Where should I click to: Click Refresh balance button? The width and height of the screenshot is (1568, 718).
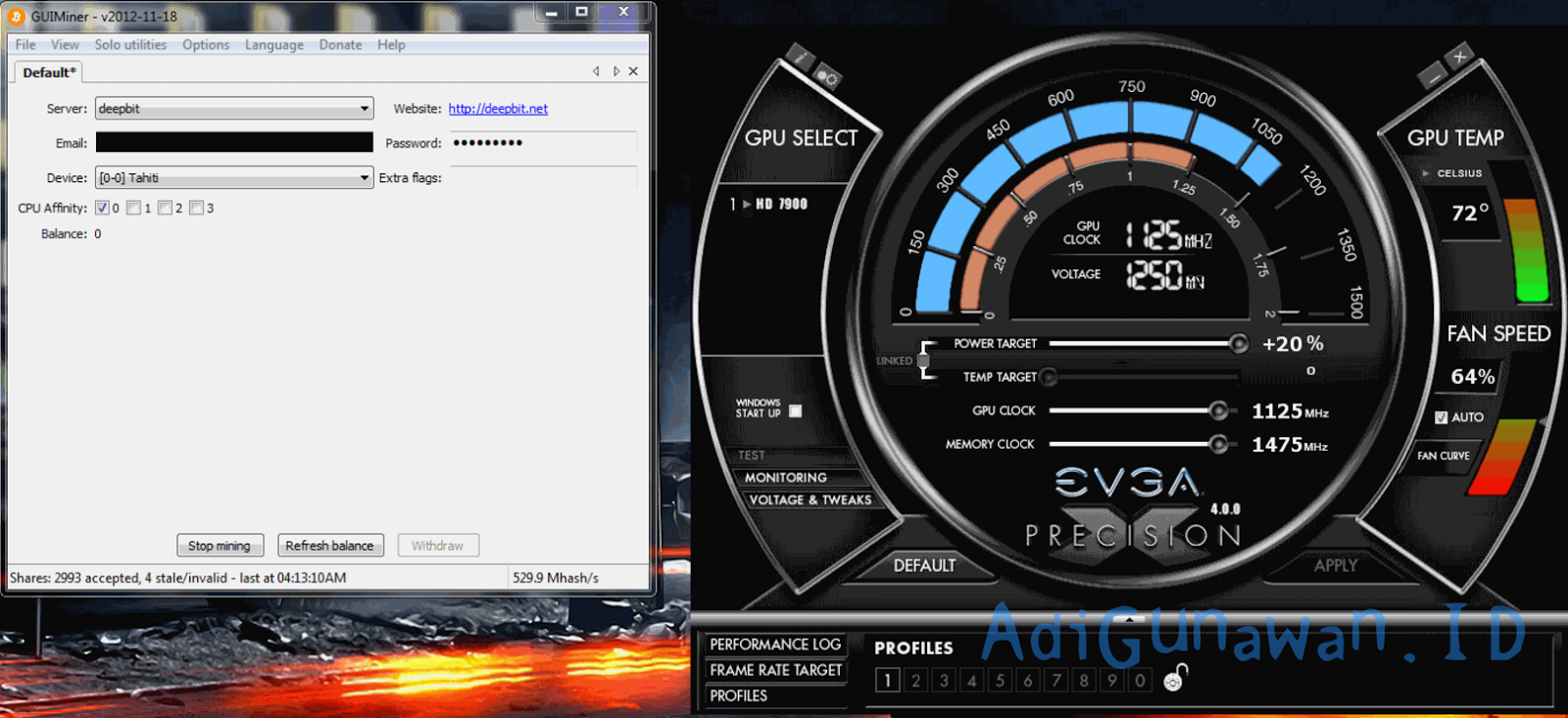tap(330, 546)
